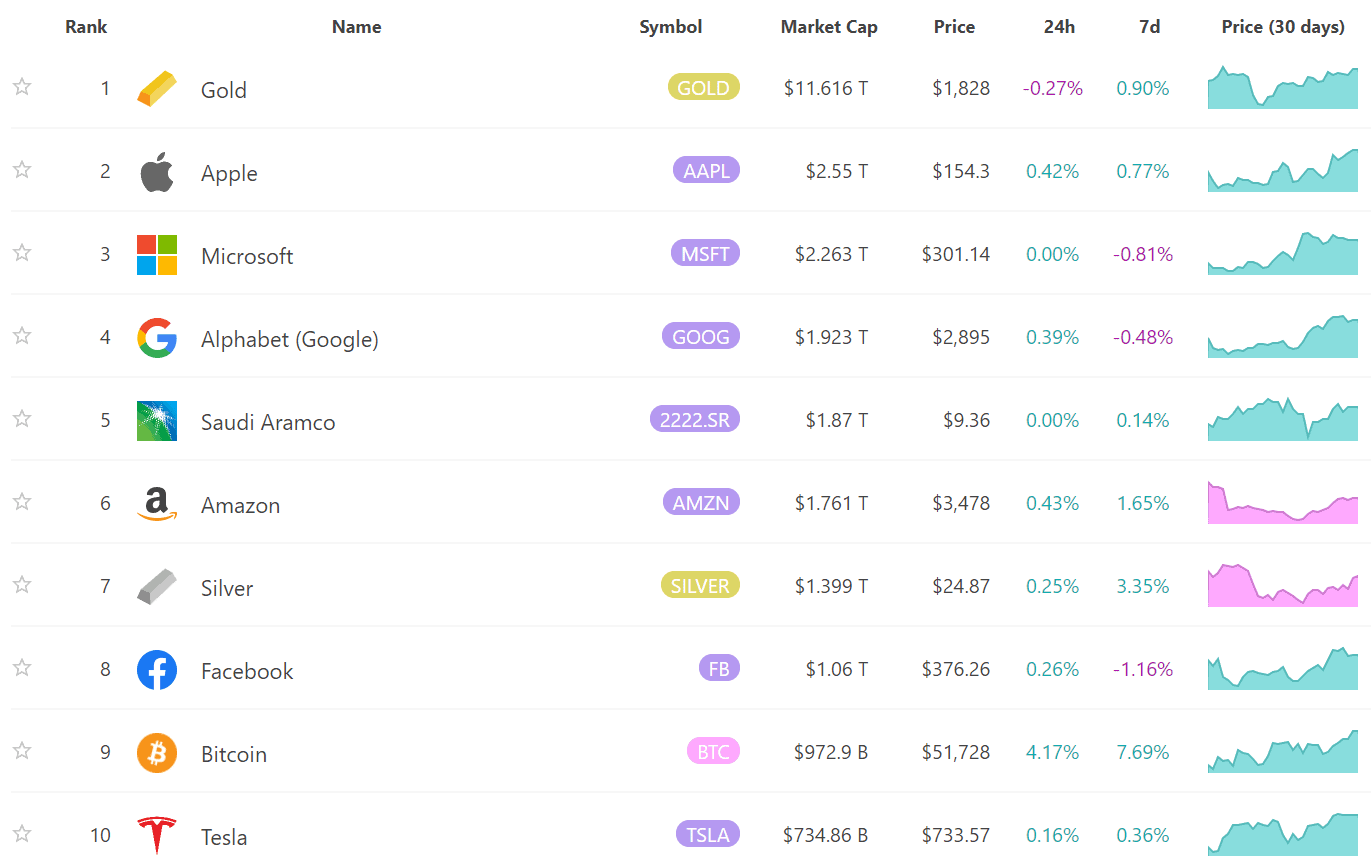Viewport: 1372px width, 868px height.
Task: Star the Alphabet (Google) row
Action: [22, 336]
